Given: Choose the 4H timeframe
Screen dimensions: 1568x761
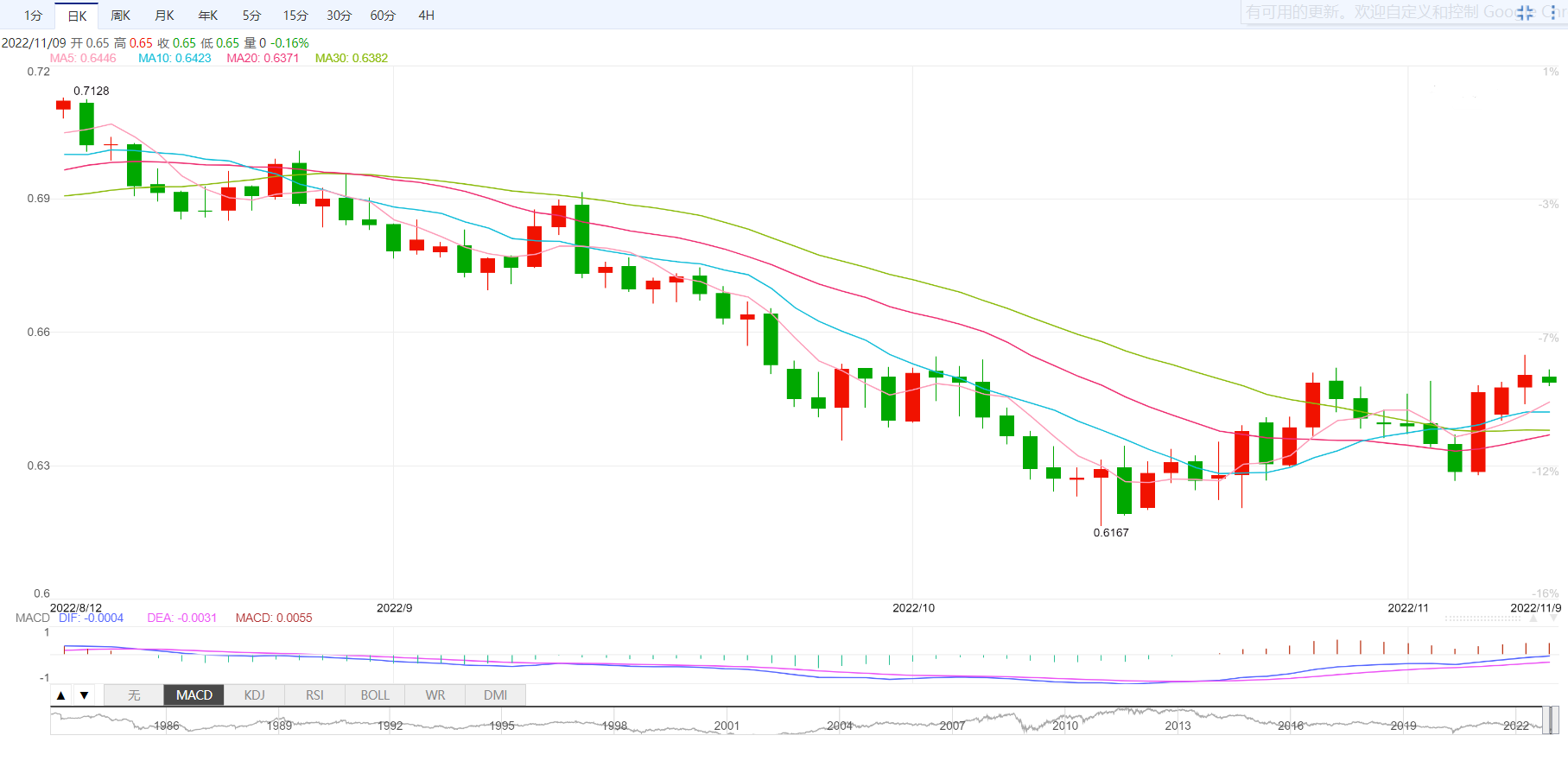Looking at the screenshot, I should click(426, 16).
